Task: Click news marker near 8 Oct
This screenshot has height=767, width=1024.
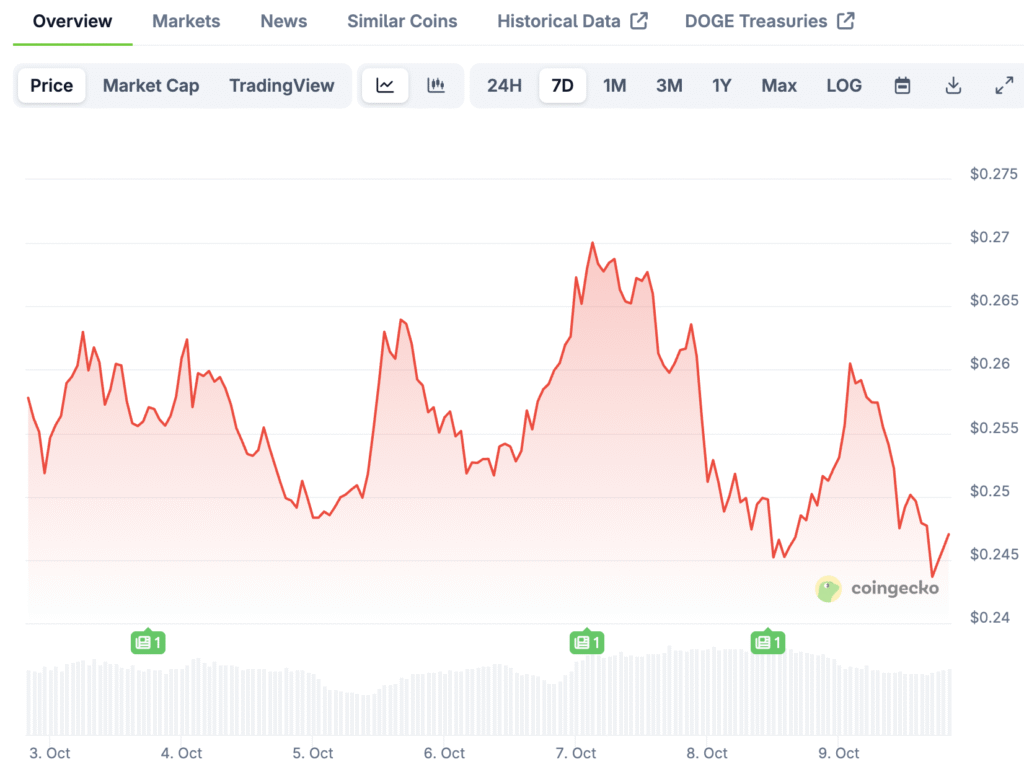Action: click(x=767, y=642)
